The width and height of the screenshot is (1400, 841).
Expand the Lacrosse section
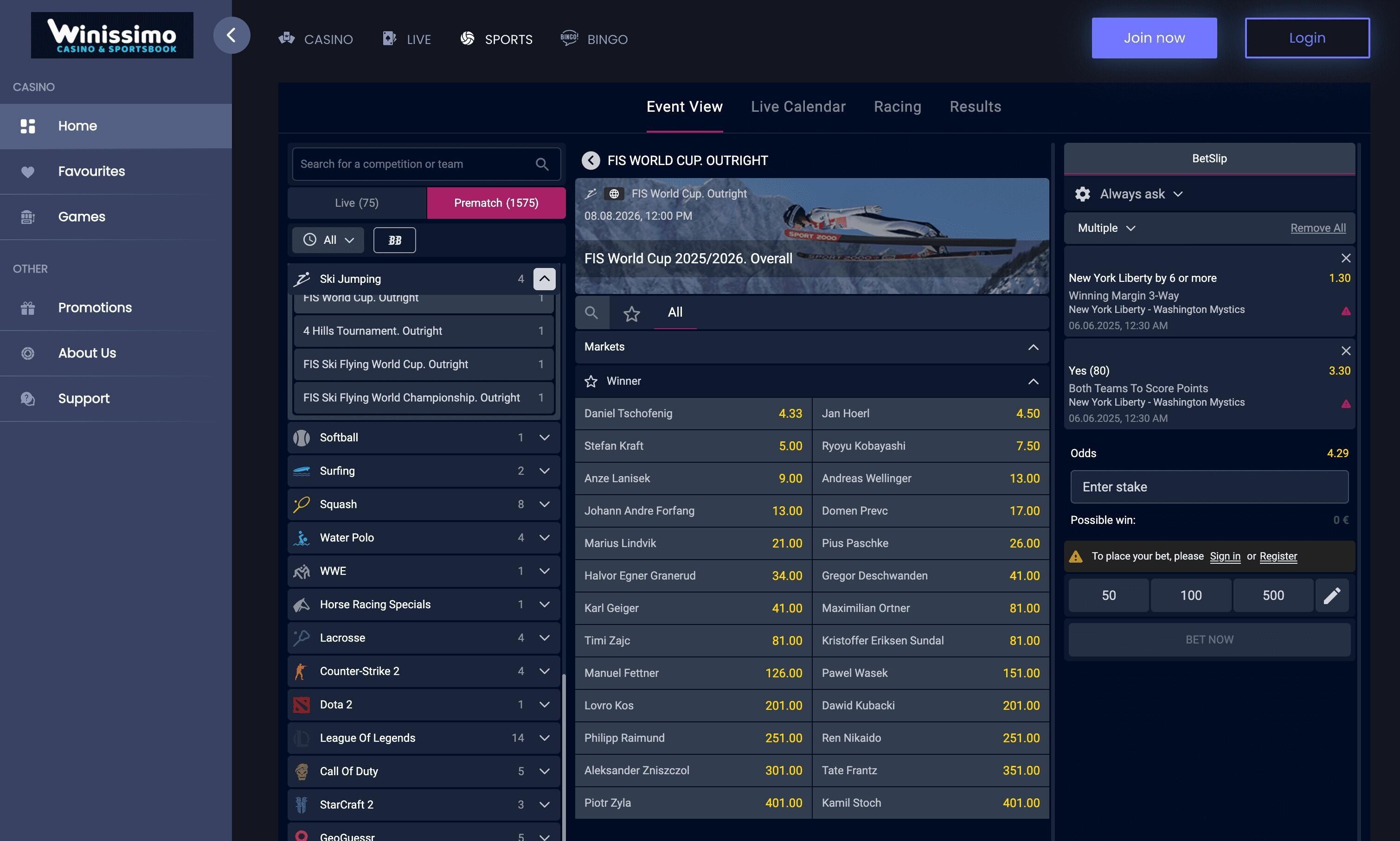pyautogui.click(x=544, y=638)
